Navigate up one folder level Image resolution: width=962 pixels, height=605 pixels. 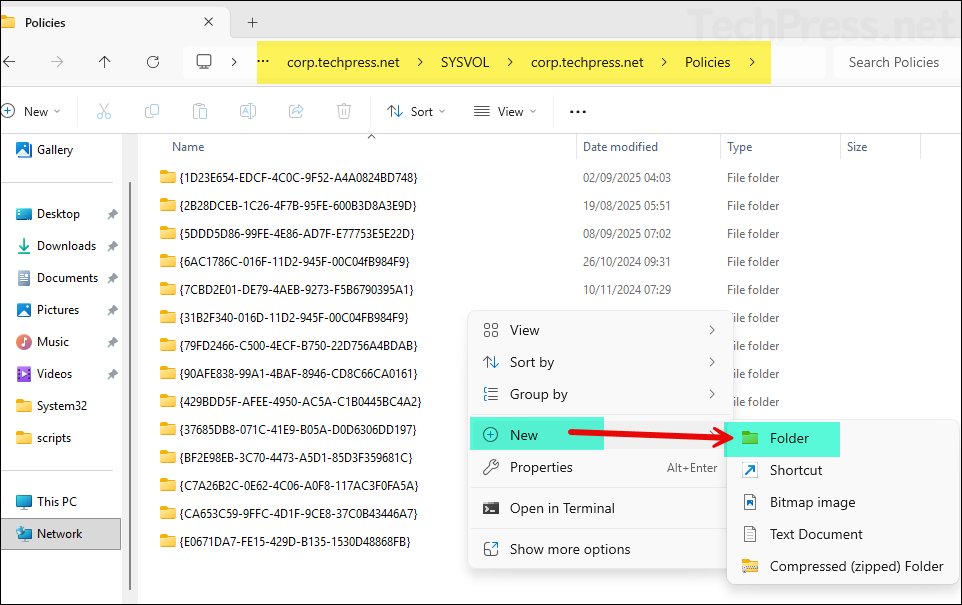click(x=104, y=61)
